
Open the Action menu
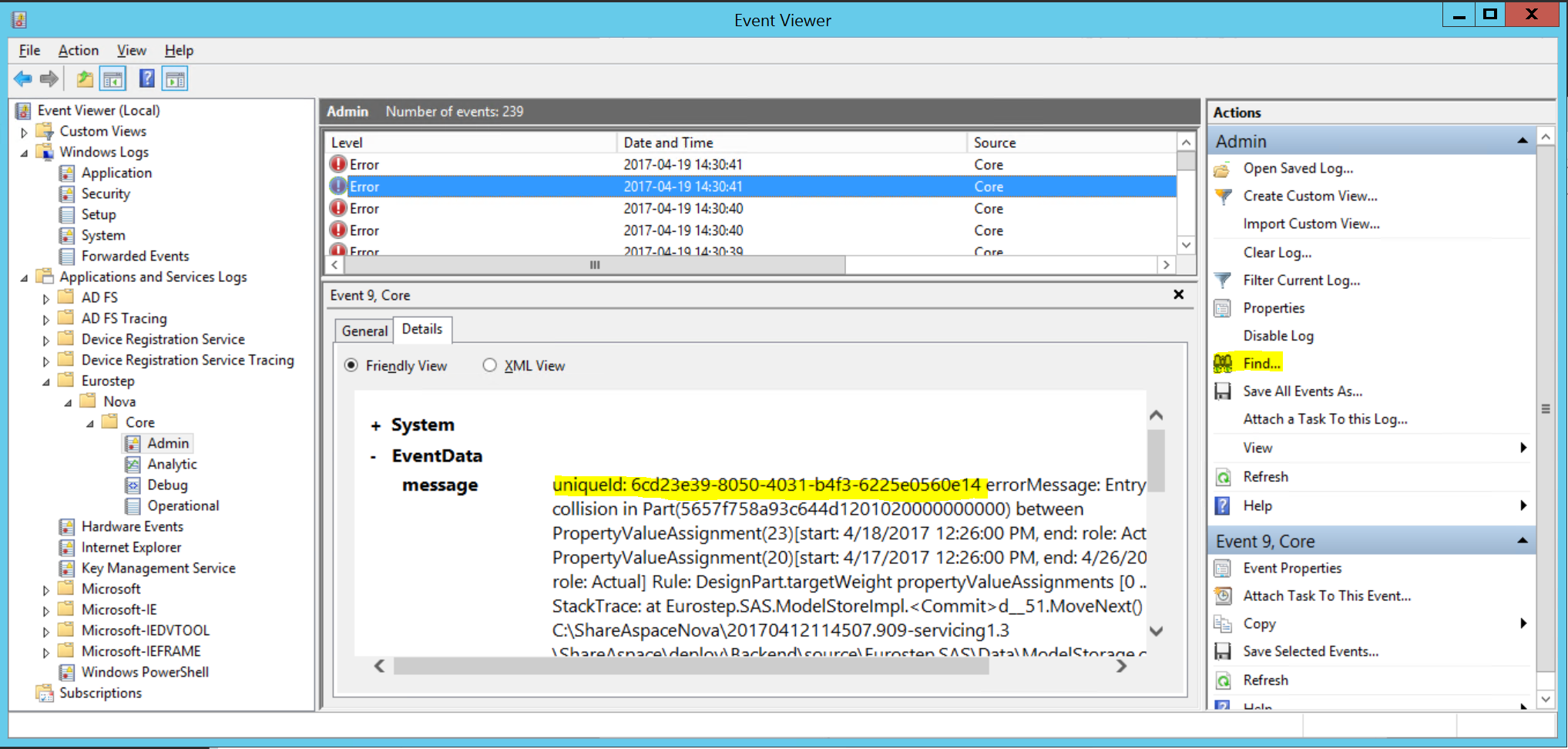click(x=78, y=50)
